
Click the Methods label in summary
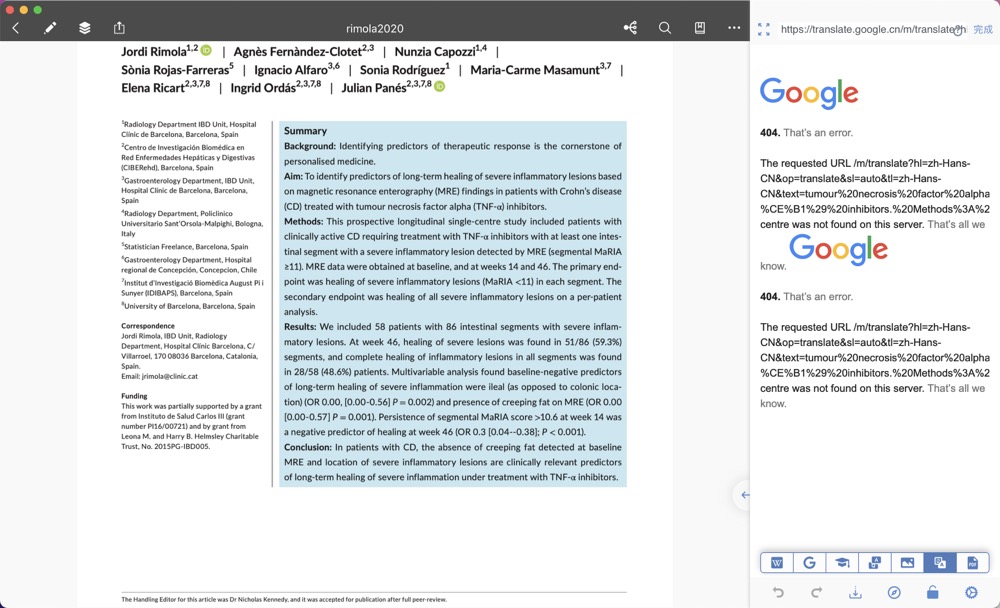pyautogui.click(x=304, y=221)
